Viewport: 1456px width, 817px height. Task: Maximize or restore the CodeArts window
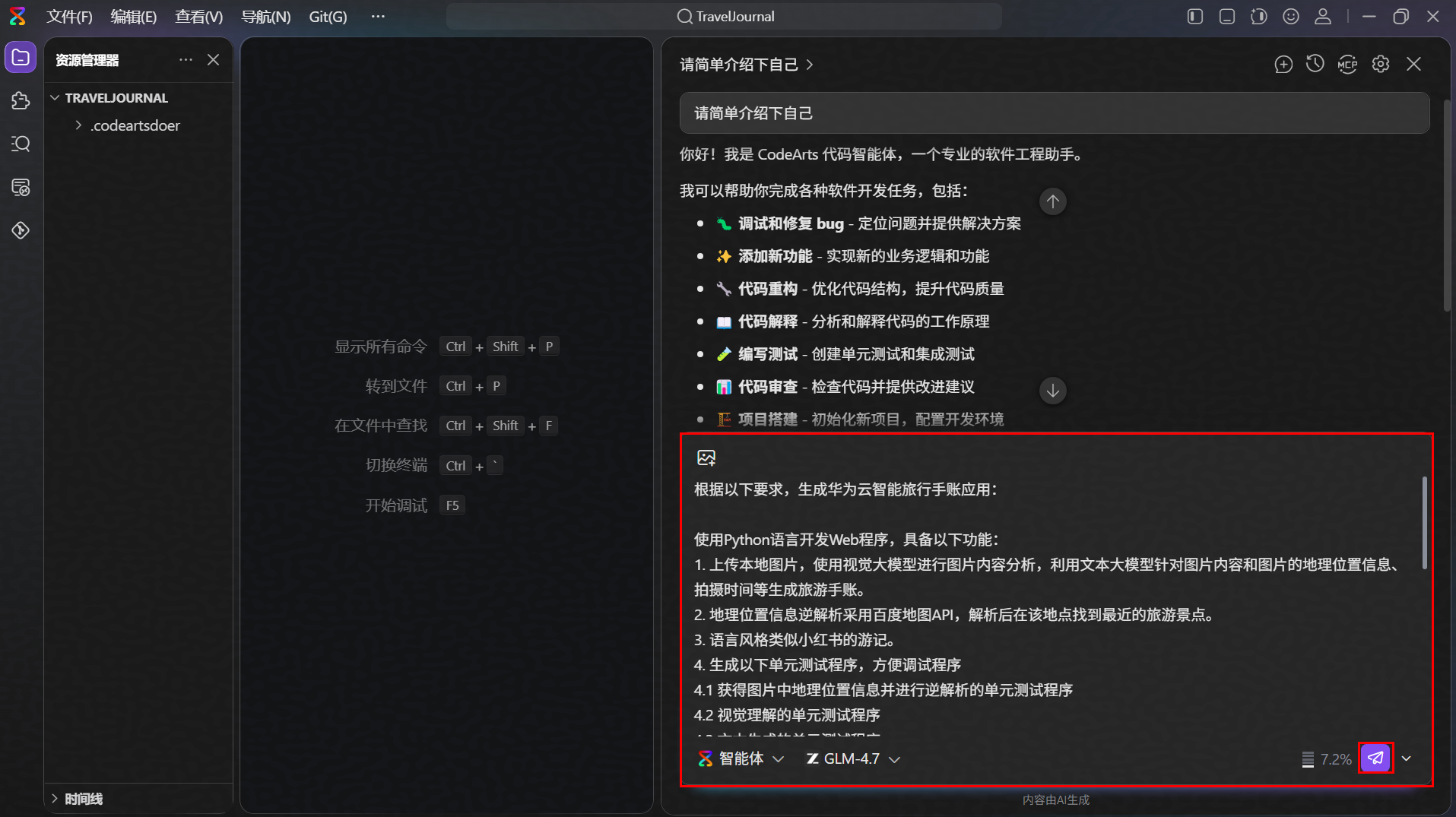[x=1401, y=17]
